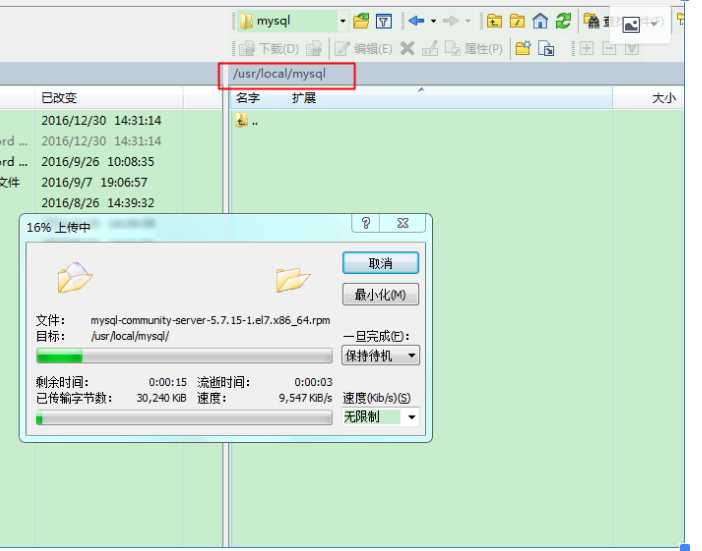Click the select files plus icon
Image resolution: width=702 pixels, height=551 pixels.
(586, 48)
